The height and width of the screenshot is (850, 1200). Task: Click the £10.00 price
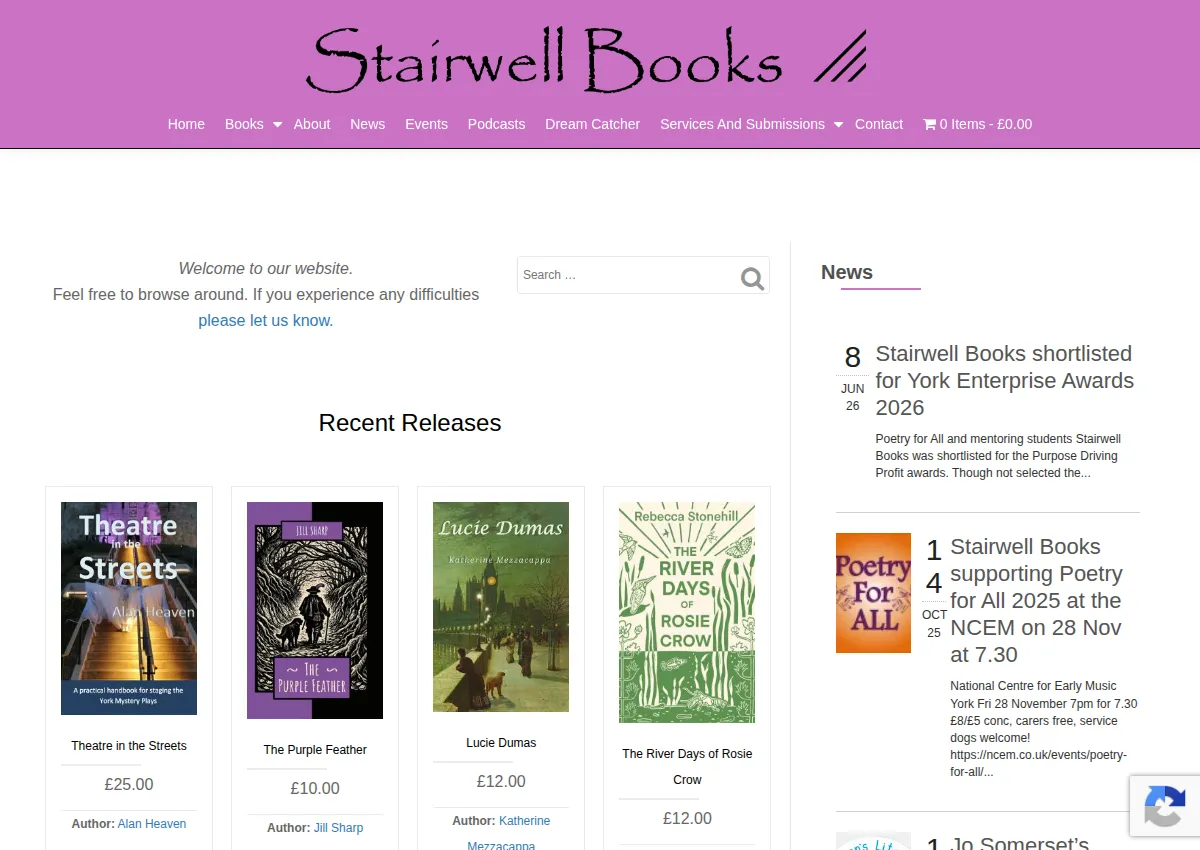315,789
